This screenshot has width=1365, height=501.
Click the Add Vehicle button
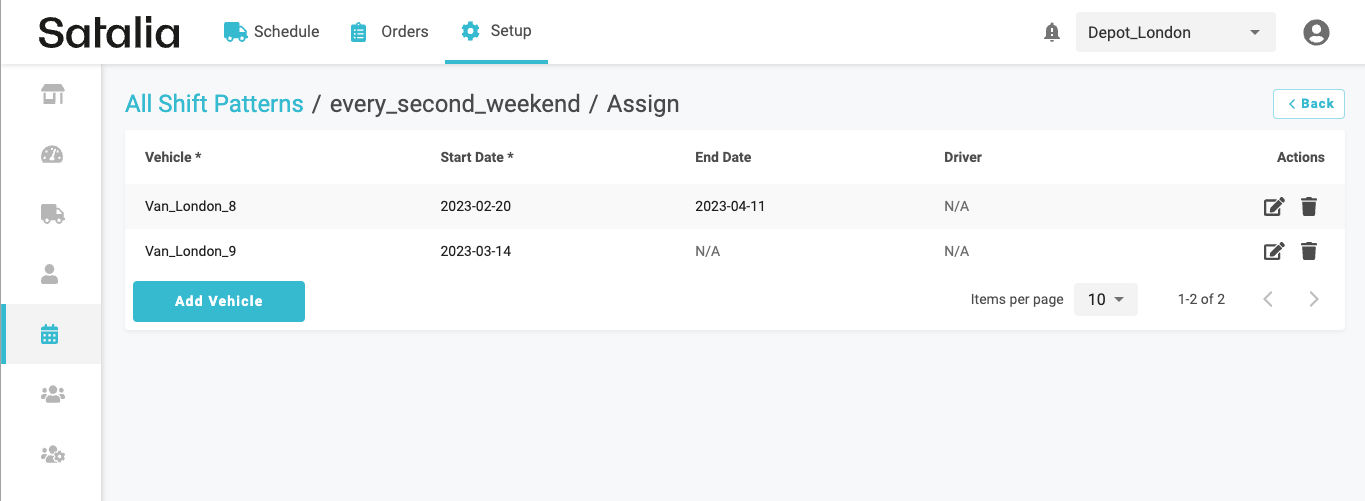tap(219, 301)
